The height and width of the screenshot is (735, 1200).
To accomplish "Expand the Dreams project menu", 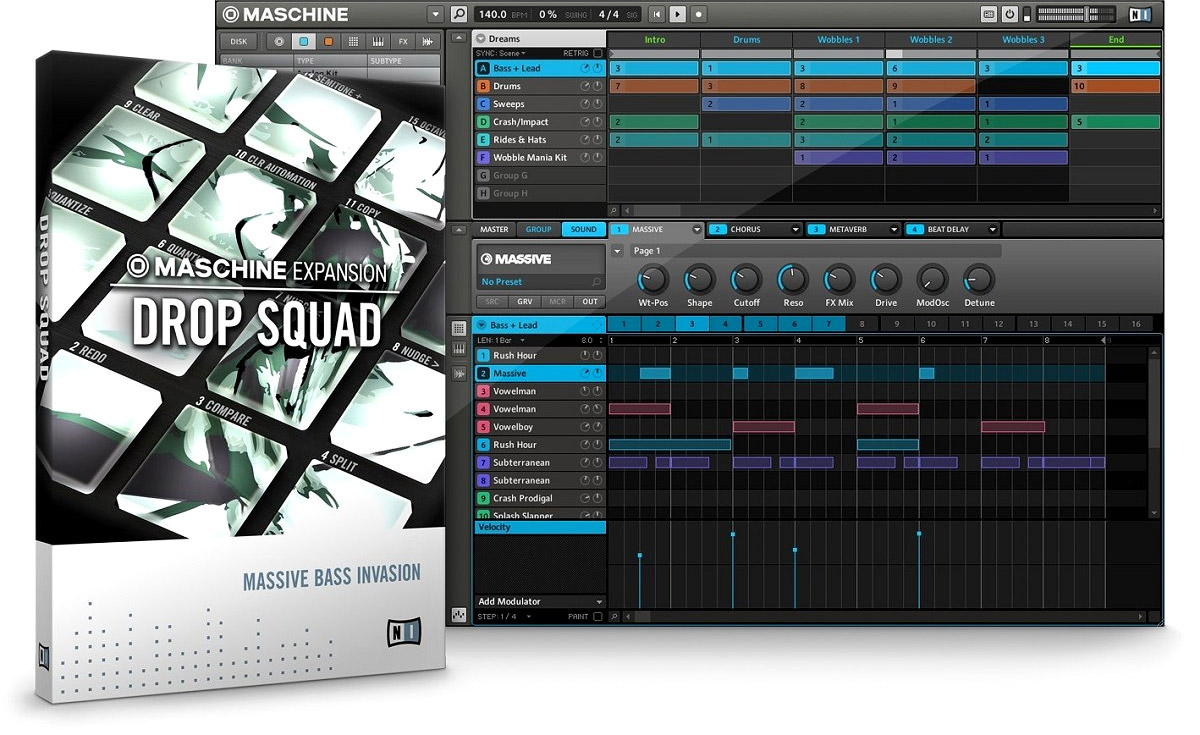I will (x=481, y=39).
